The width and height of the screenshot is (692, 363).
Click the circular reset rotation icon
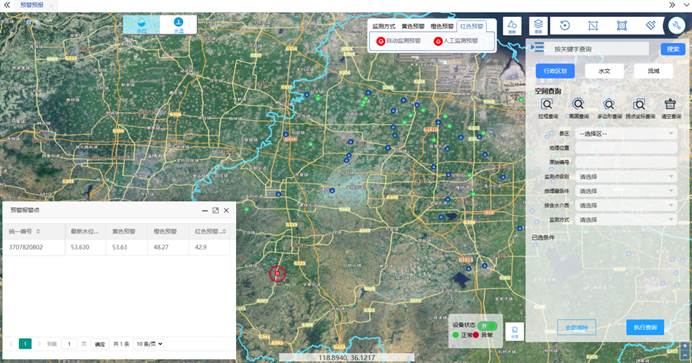coord(565,26)
